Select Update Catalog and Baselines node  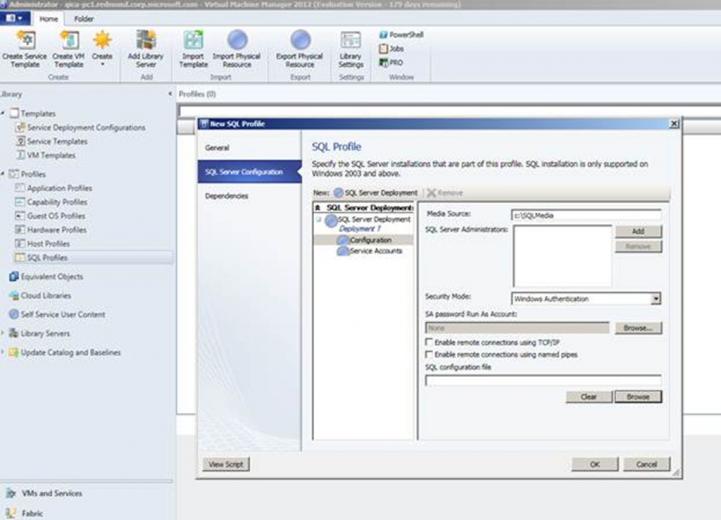point(70,352)
